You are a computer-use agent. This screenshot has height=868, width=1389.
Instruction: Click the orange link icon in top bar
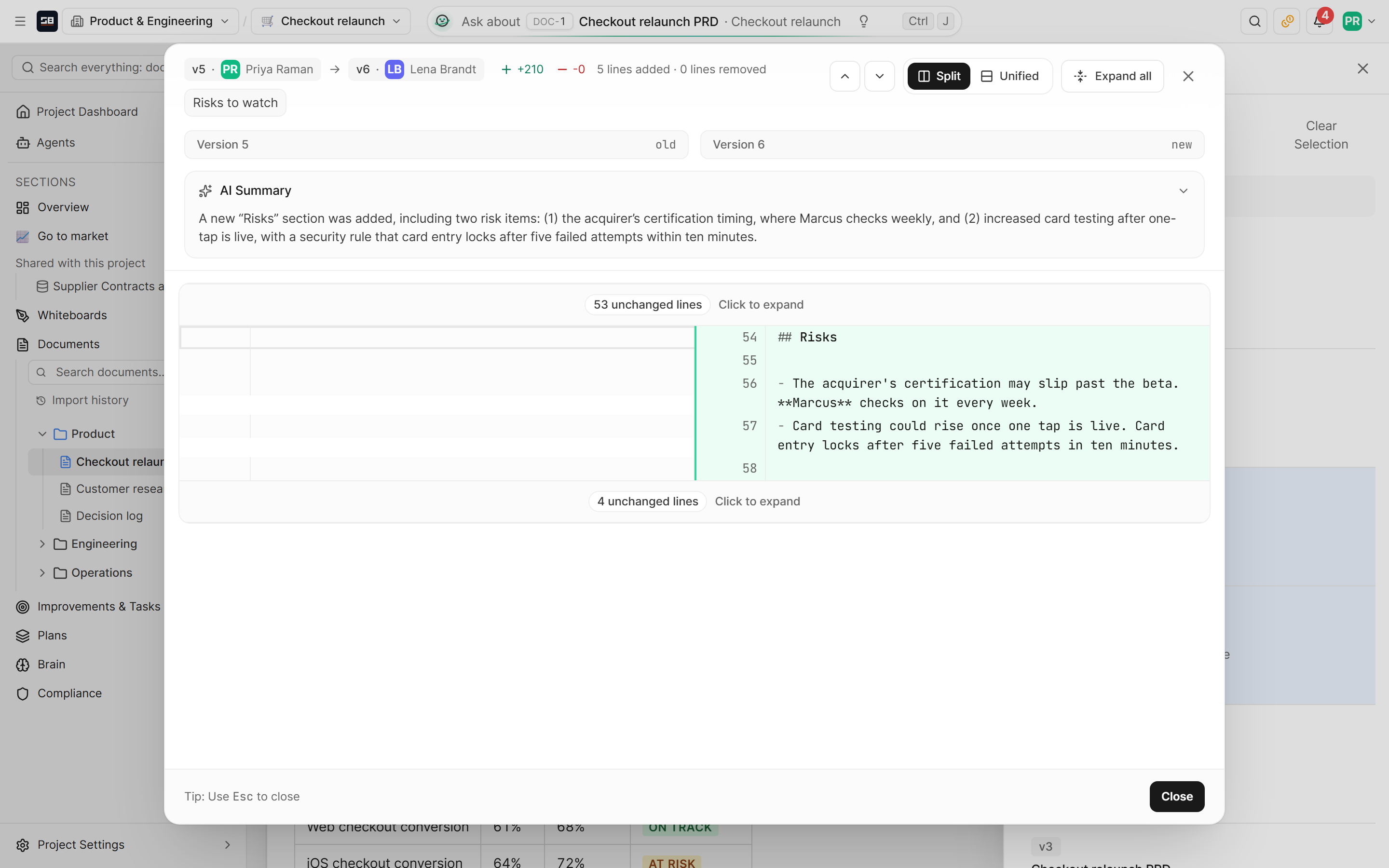pyautogui.click(x=1287, y=21)
